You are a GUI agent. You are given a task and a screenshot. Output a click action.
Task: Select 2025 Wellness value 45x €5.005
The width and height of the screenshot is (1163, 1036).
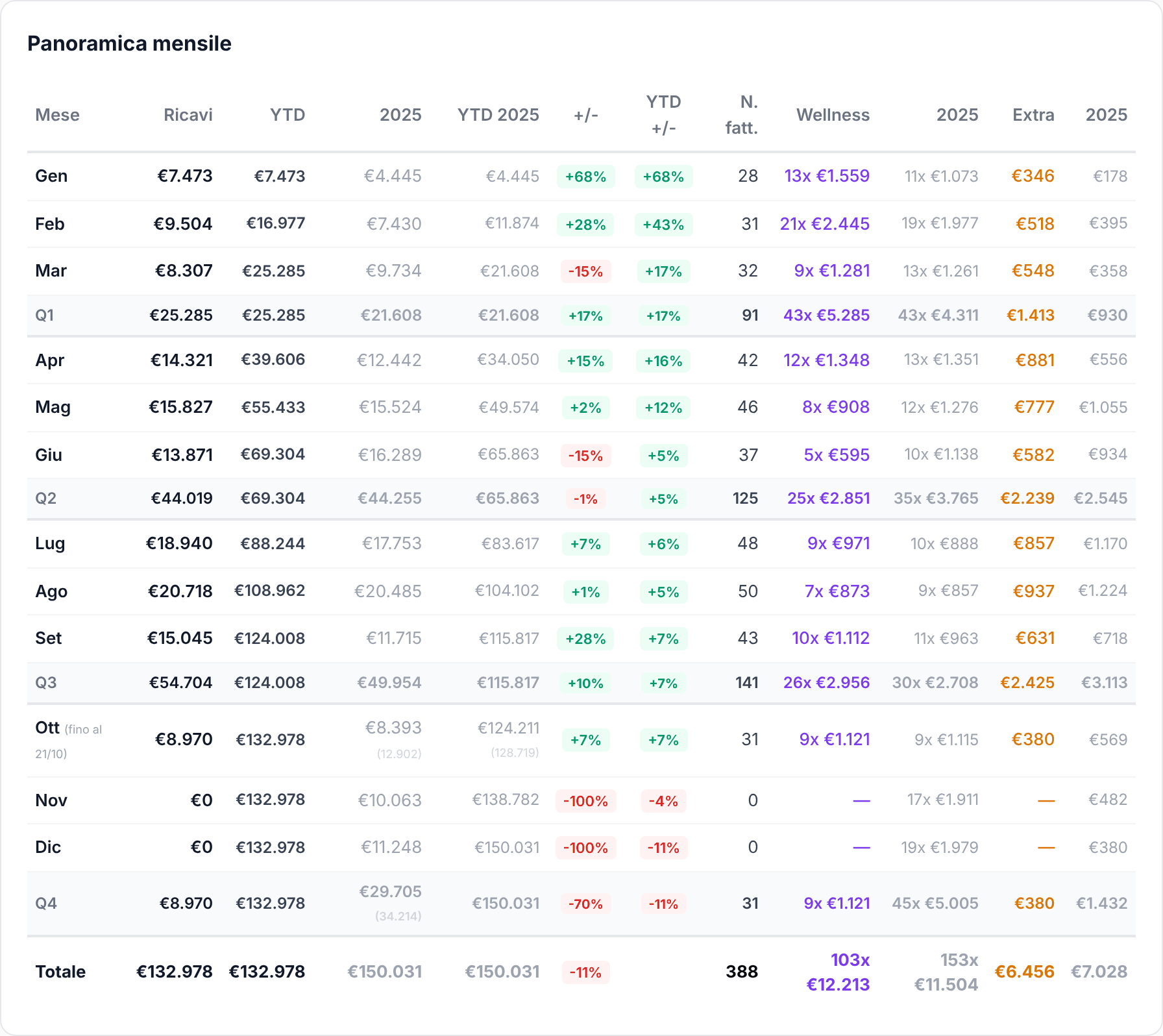pyautogui.click(x=935, y=904)
